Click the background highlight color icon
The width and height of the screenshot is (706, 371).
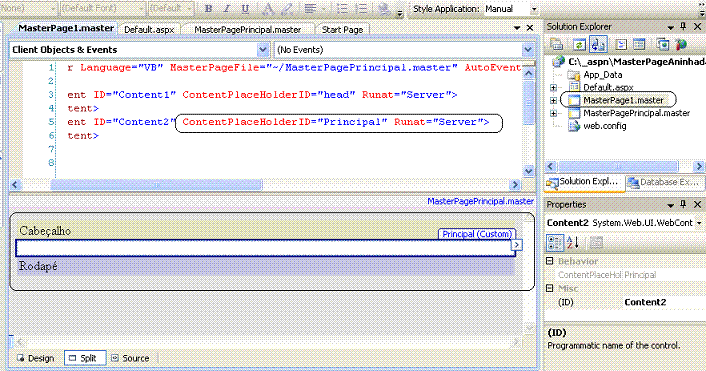pyautogui.click(x=287, y=9)
